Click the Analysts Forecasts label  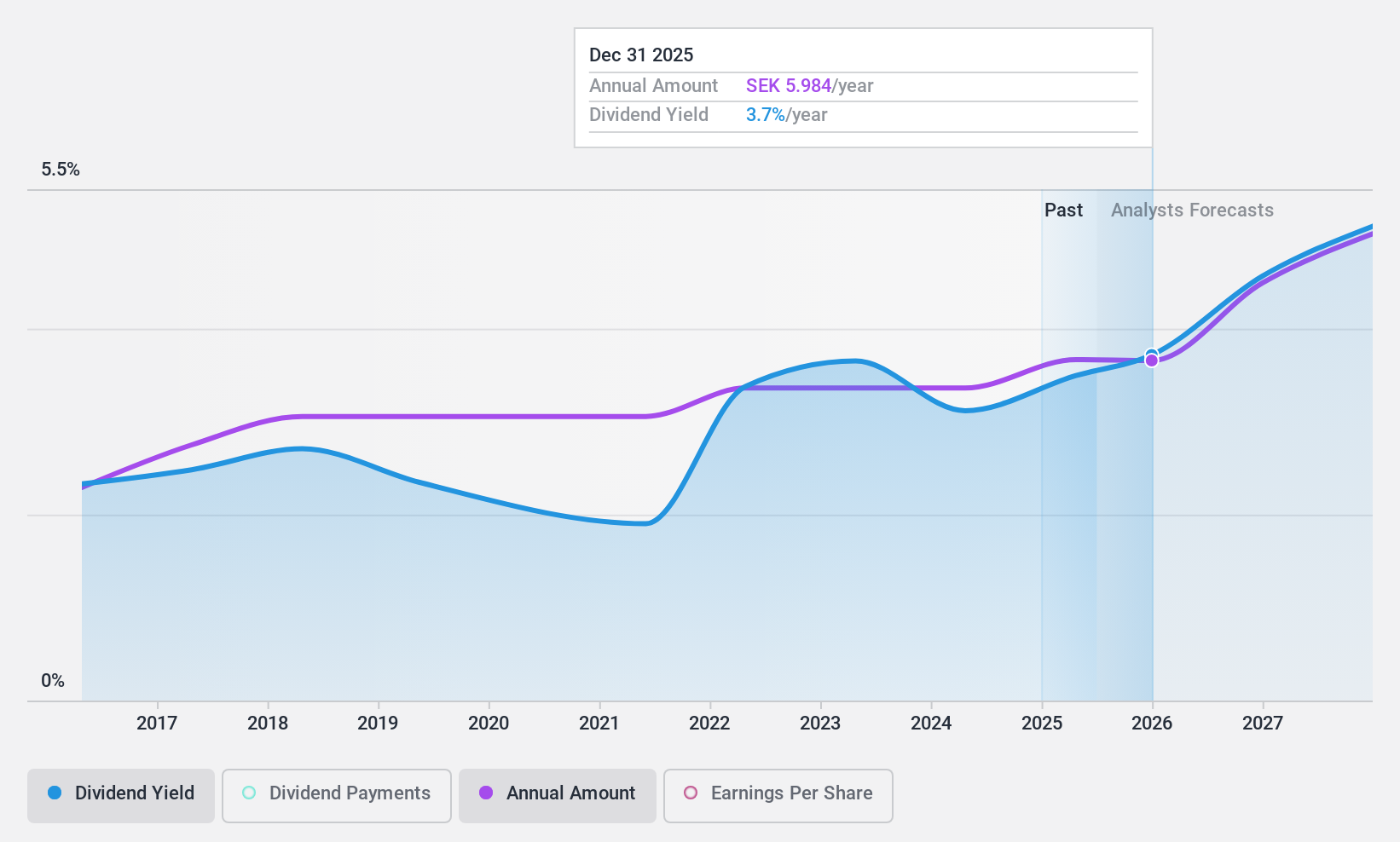(1192, 210)
